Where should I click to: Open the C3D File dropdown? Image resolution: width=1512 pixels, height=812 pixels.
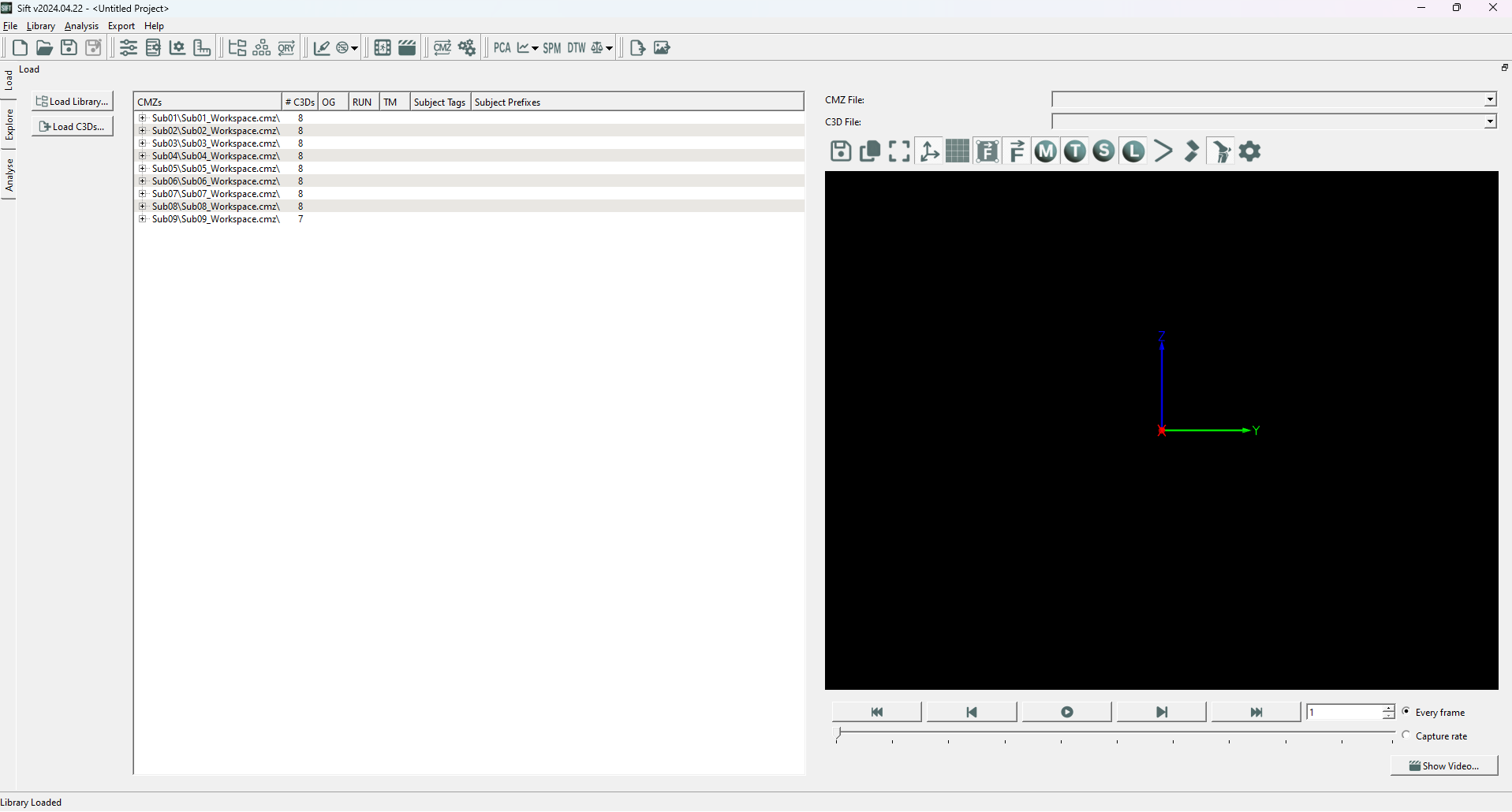[x=1490, y=122]
